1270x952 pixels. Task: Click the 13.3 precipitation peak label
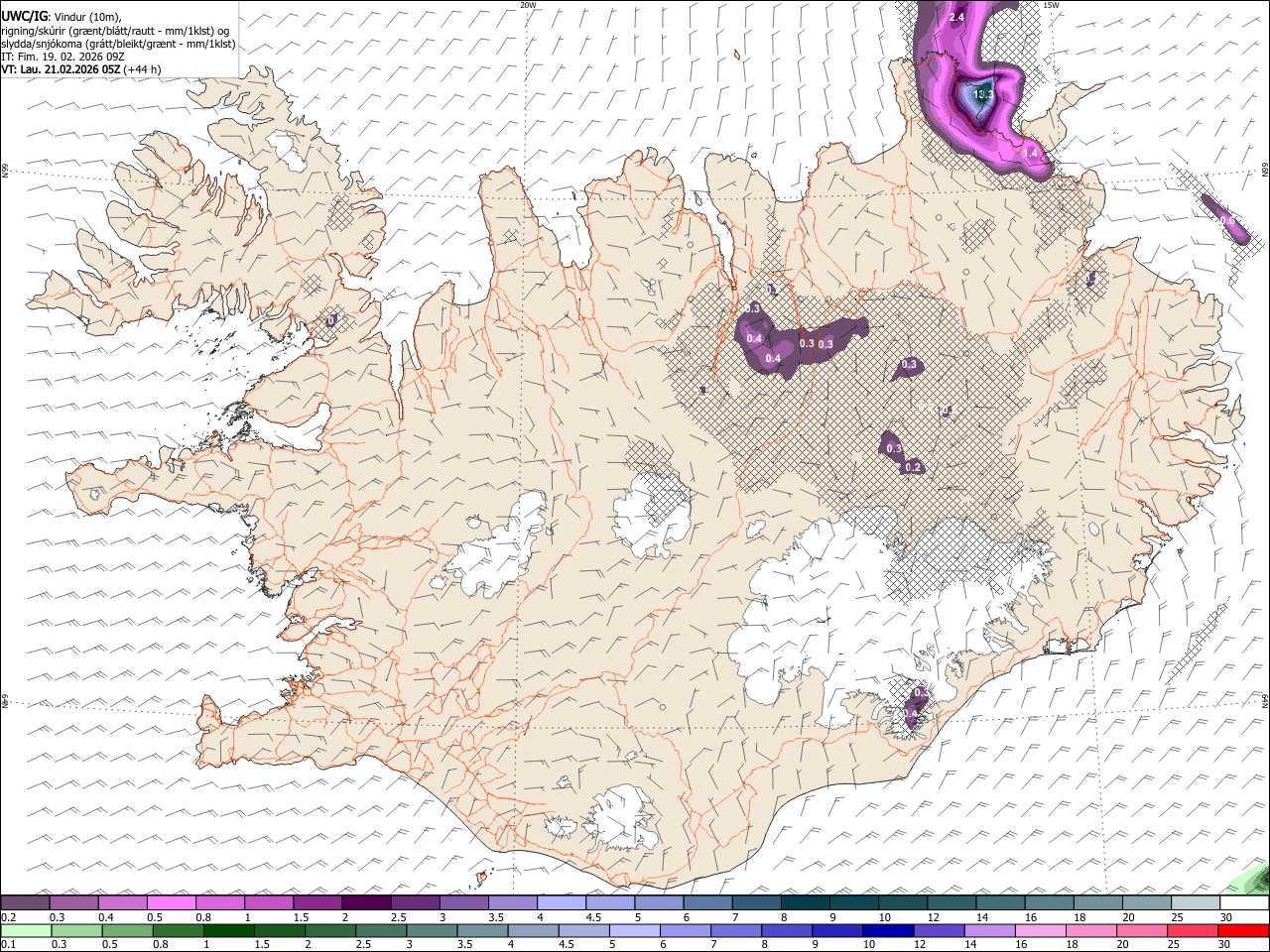click(x=983, y=95)
